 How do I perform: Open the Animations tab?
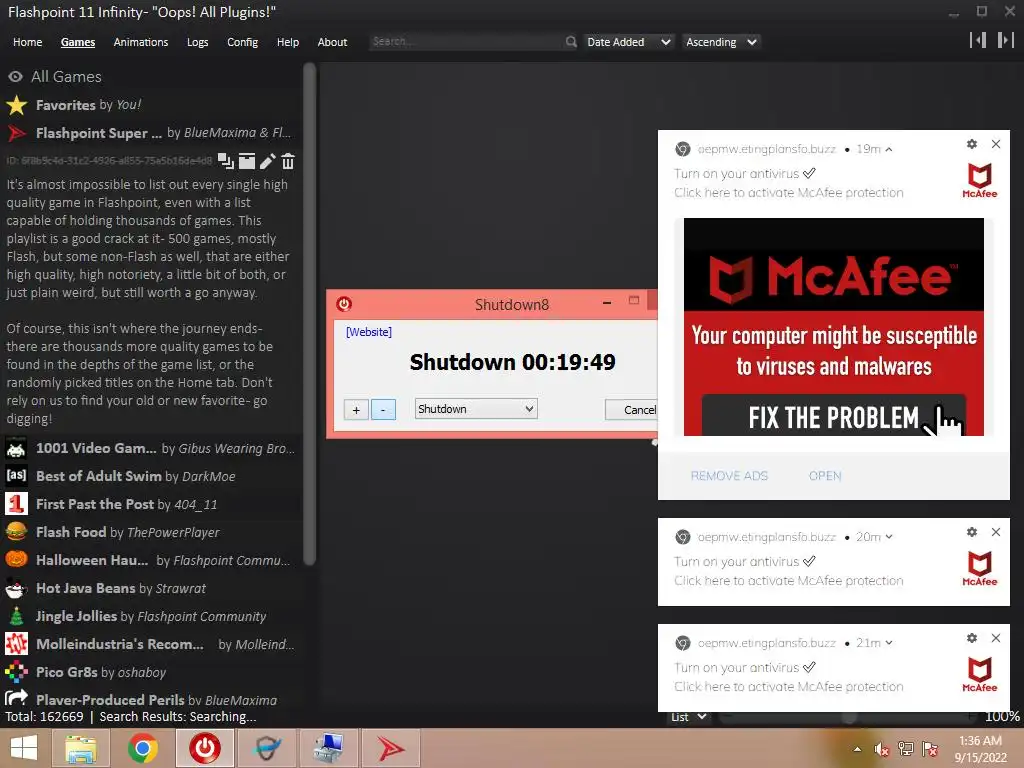[x=140, y=42]
